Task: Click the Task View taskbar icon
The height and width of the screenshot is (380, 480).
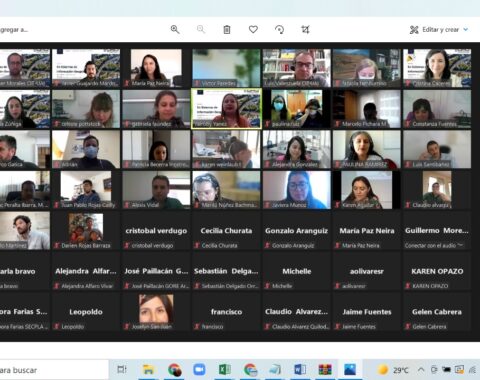Action: point(122,369)
